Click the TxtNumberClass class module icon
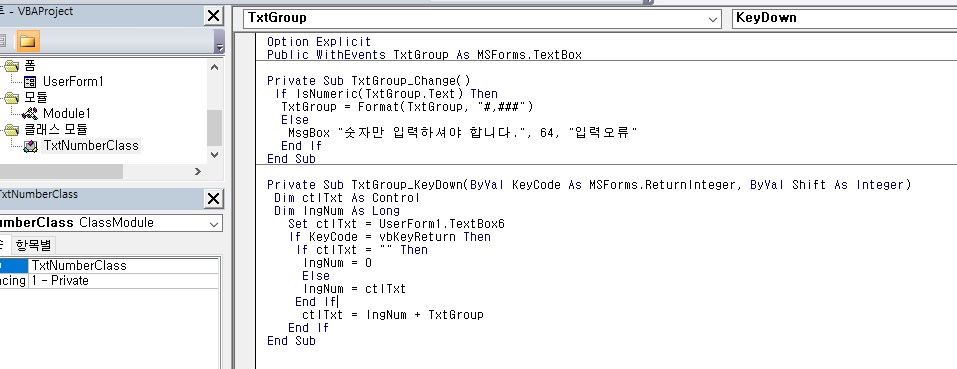957x369 pixels. click(x=30, y=146)
